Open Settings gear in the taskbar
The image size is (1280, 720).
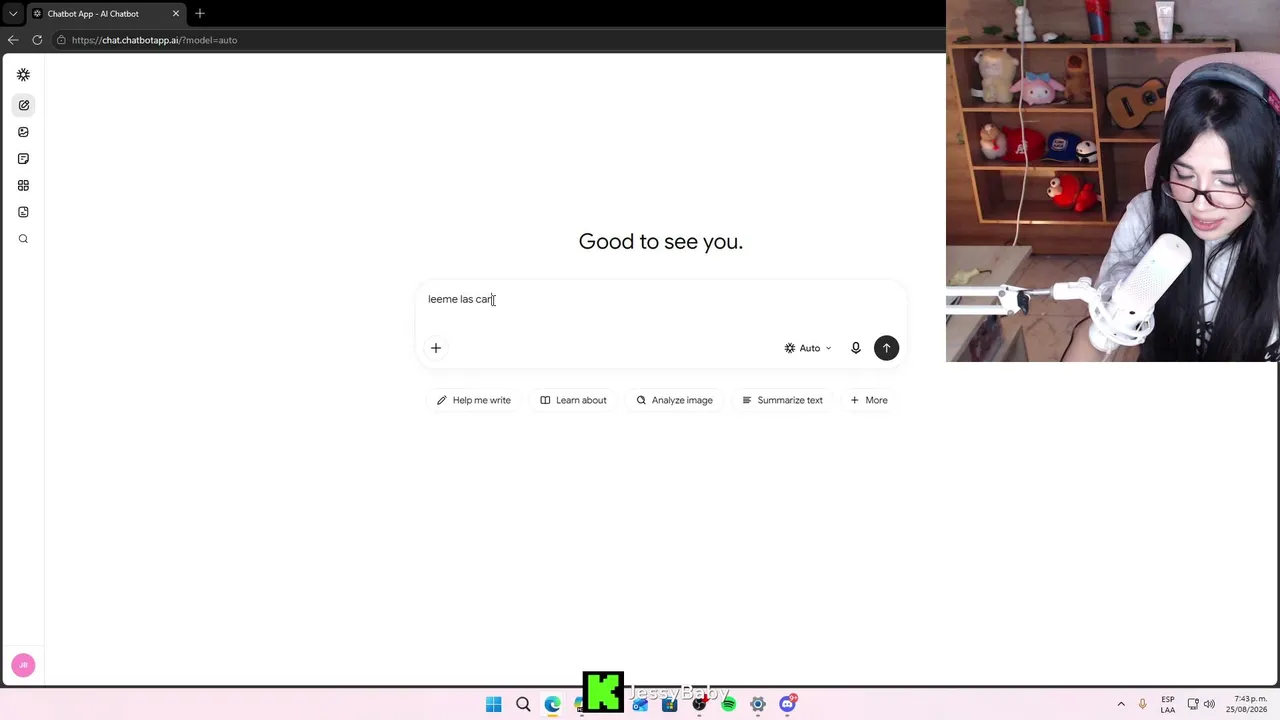point(758,704)
